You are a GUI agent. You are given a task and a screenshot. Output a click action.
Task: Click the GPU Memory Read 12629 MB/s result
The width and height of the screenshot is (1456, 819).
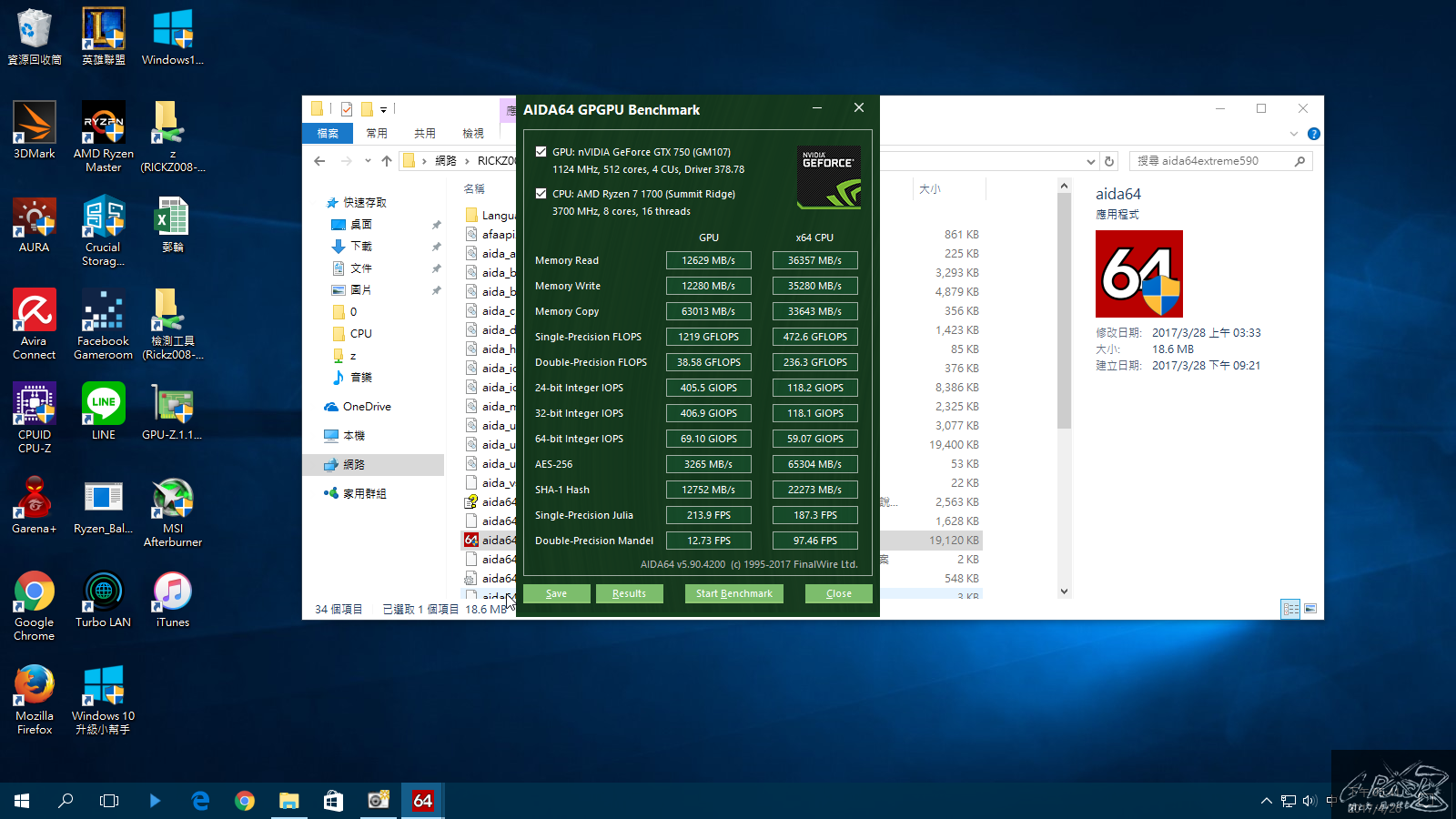coord(709,260)
